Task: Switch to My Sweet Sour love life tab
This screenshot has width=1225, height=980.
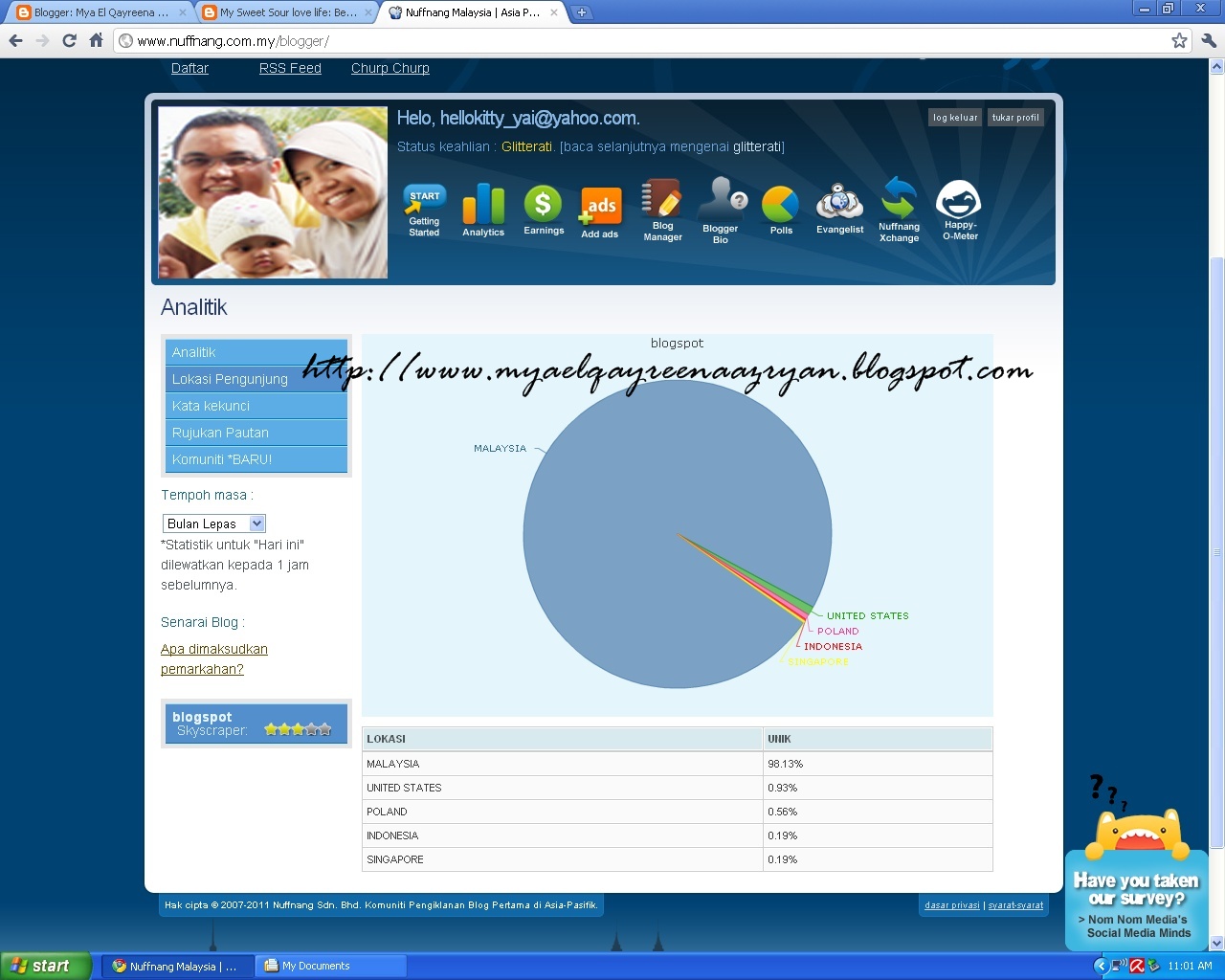Action: pos(287,12)
